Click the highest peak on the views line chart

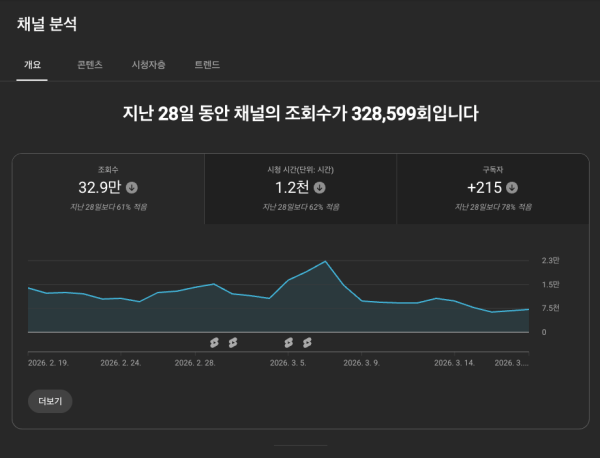click(326, 261)
